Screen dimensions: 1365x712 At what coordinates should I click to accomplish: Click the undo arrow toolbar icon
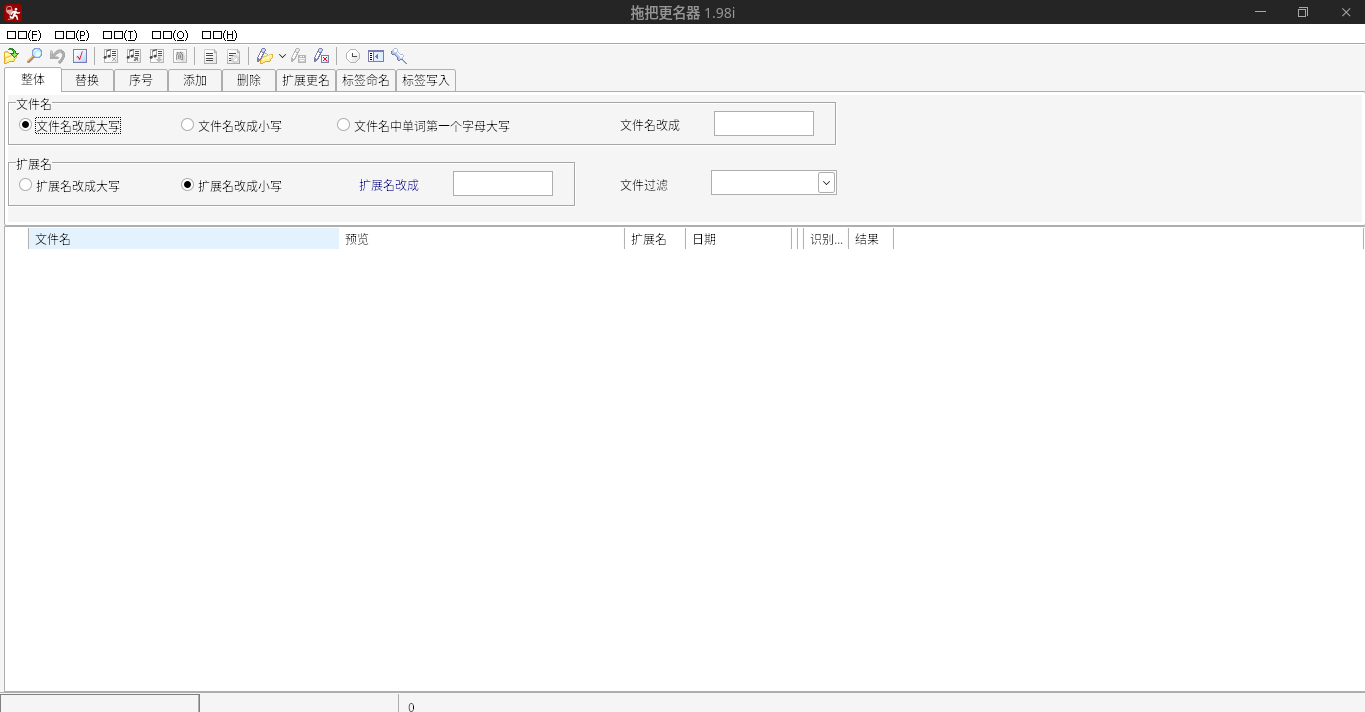(x=57, y=56)
